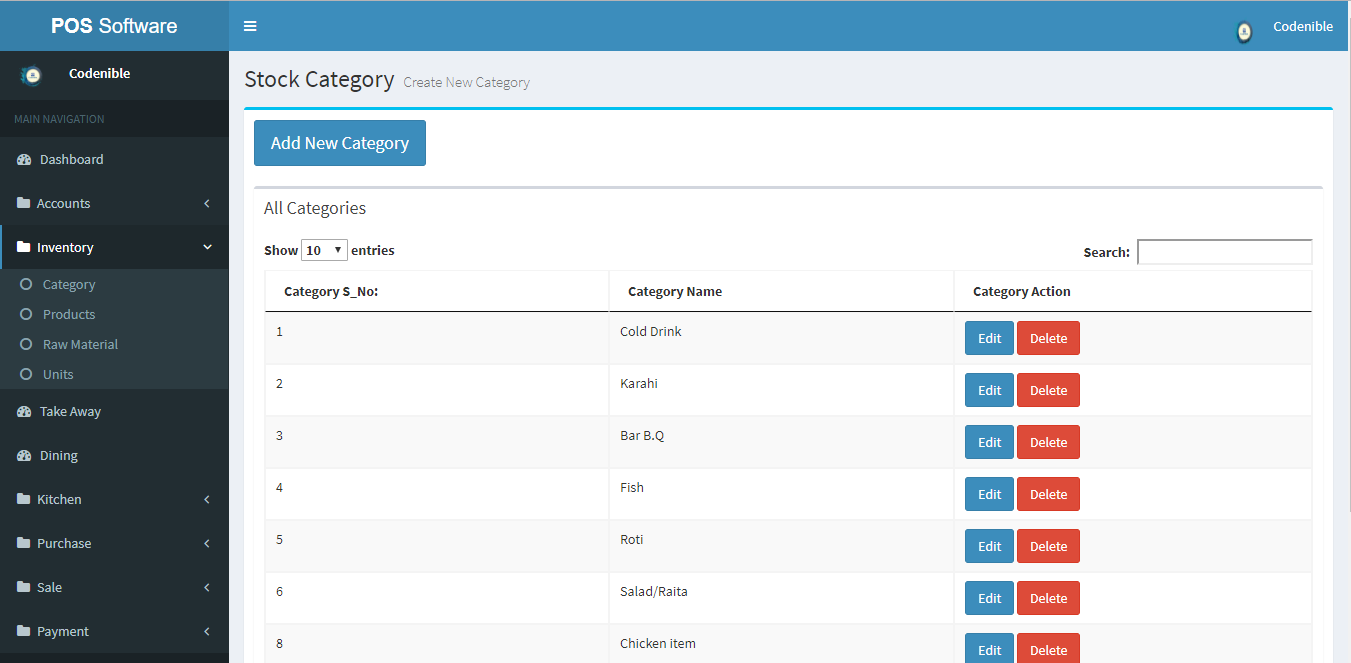Open the Show entries count dropdown

coord(324,250)
